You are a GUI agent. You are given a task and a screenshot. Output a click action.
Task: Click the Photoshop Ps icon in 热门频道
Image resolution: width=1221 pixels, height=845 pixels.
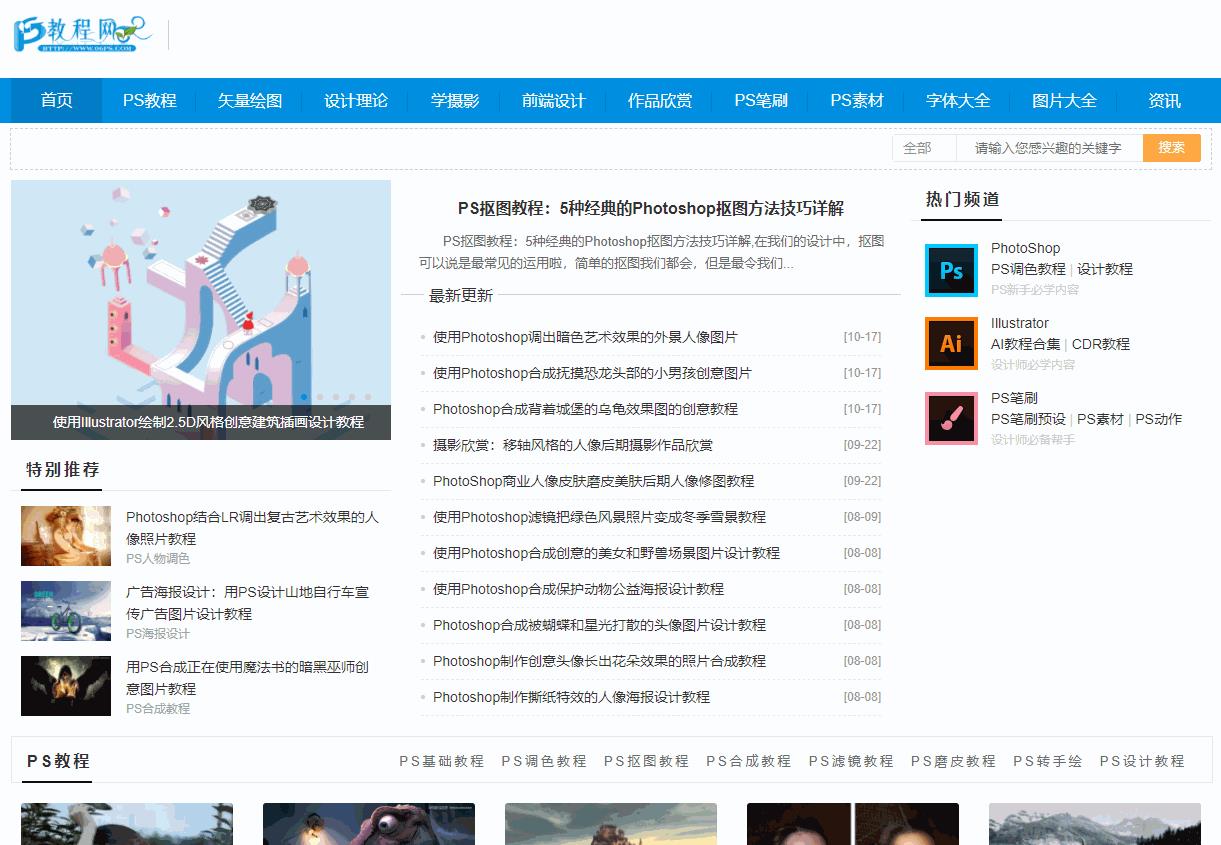950,270
